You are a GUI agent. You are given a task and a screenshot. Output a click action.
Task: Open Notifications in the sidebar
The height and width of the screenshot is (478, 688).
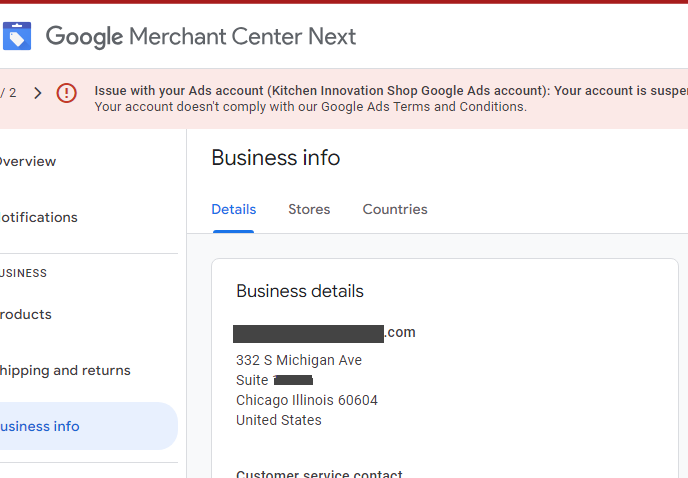(x=38, y=218)
